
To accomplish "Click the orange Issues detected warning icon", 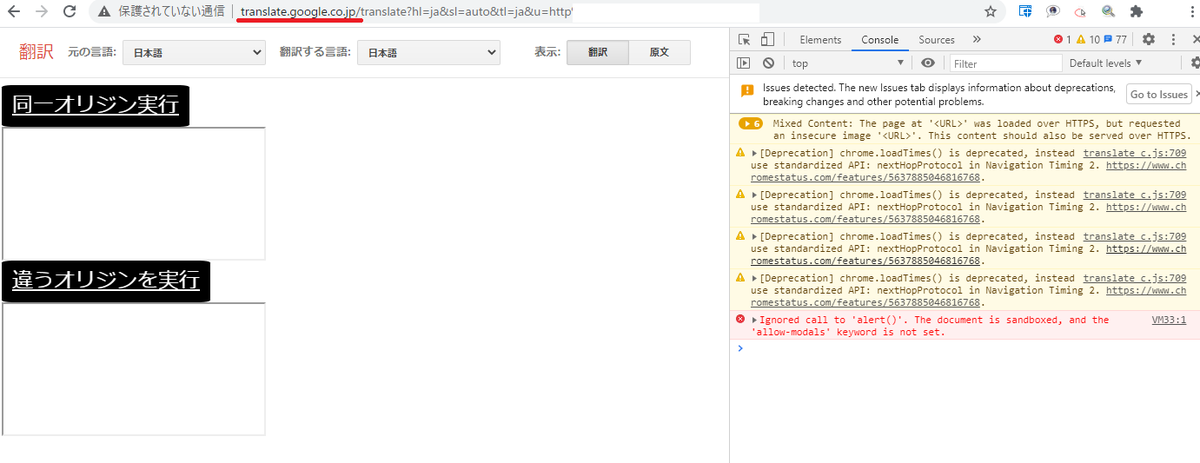I will pyautogui.click(x=747, y=90).
